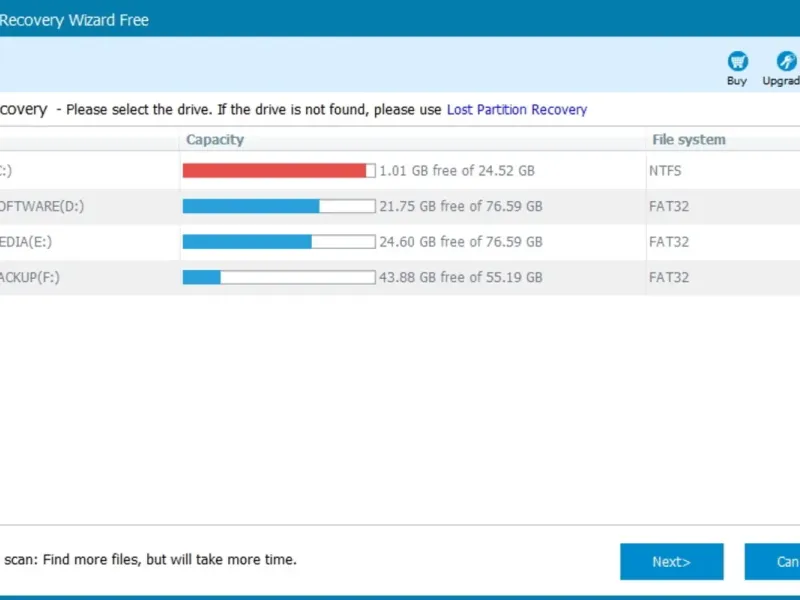The height and width of the screenshot is (600, 800).
Task: Click the Capacity column header
Action: coord(215,140)
